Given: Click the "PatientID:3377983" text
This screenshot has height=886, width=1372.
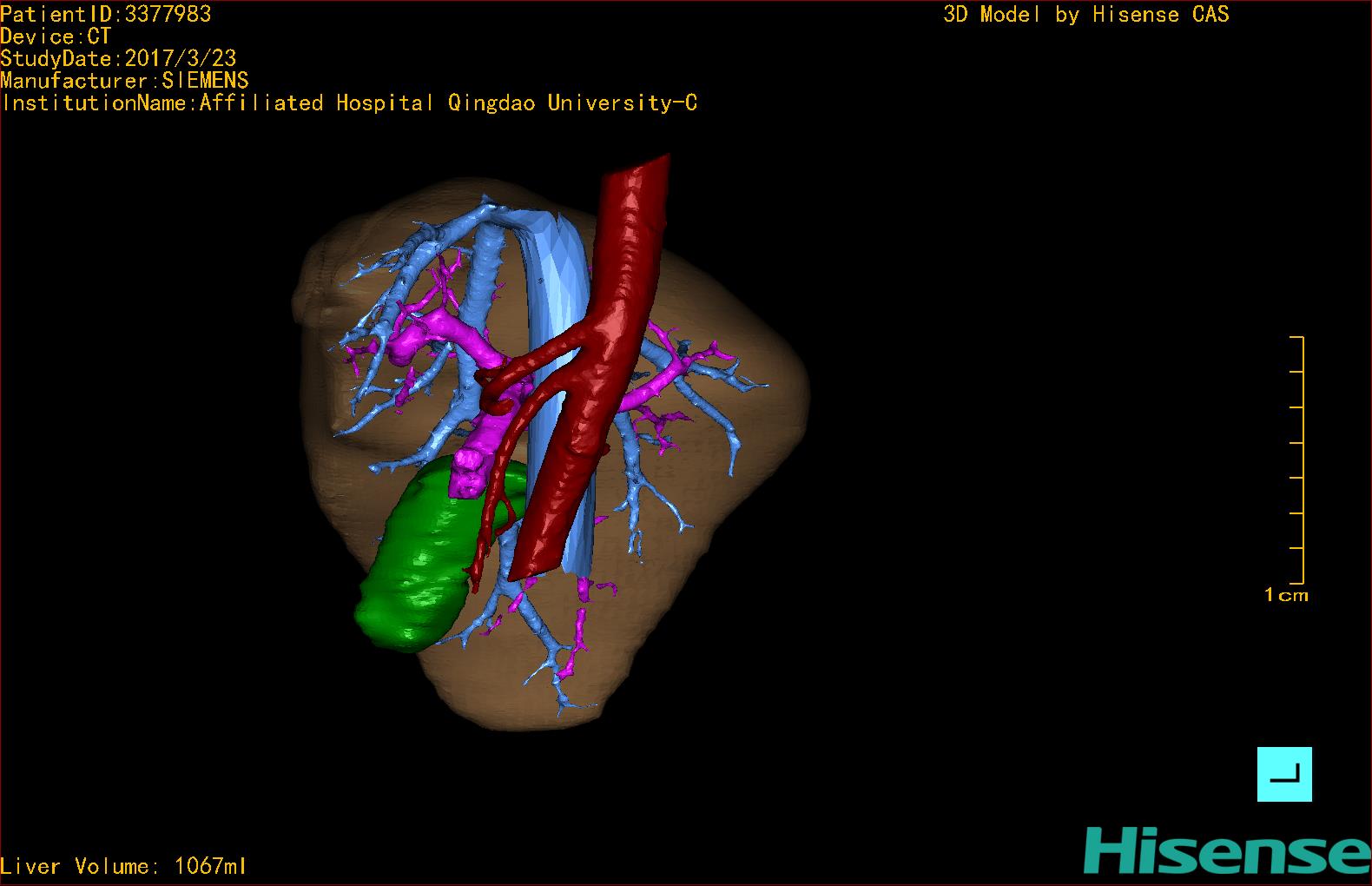Looking at the screenshot, I should pos(106,14).
